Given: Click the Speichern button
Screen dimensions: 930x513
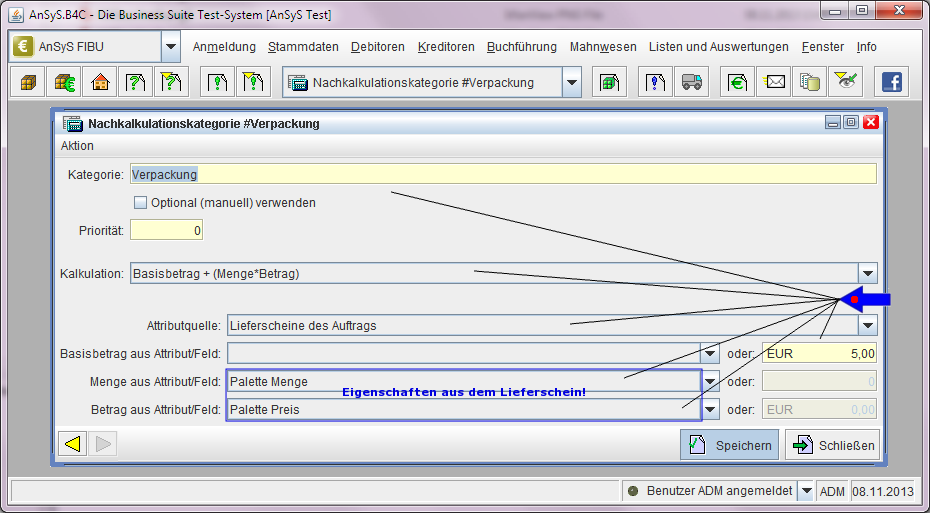Looking at the screenshot, I should point(729,445).
